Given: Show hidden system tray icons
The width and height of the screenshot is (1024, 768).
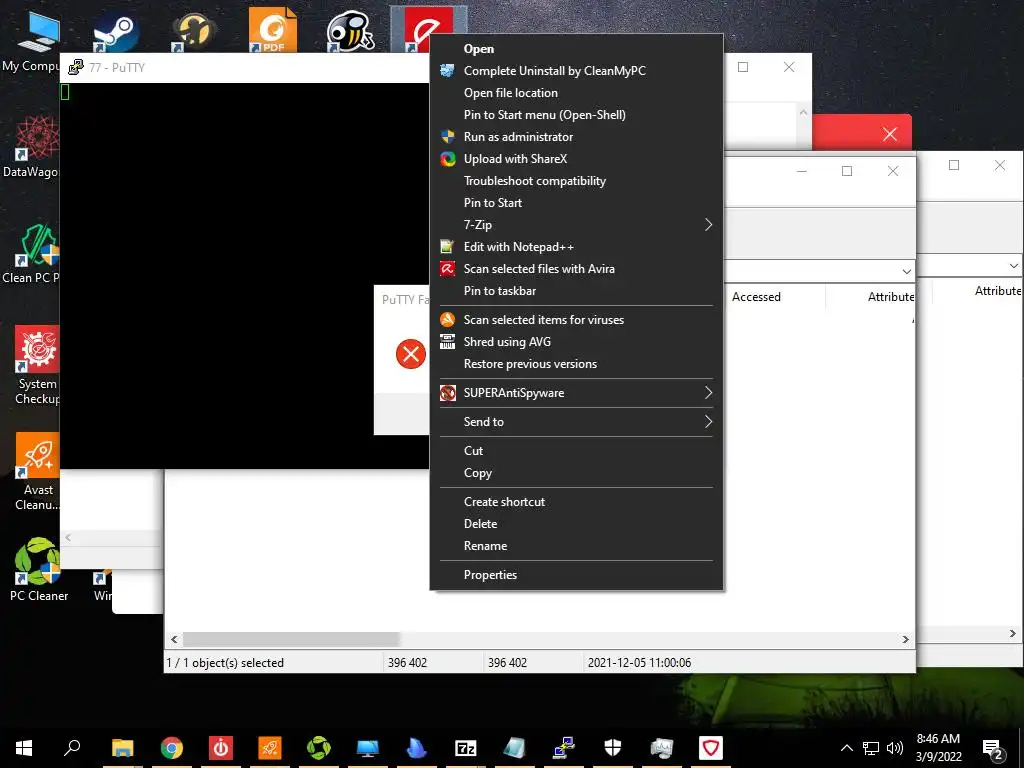Looking at the screenshot, I should pyautogui.click(x=846, y=748).
